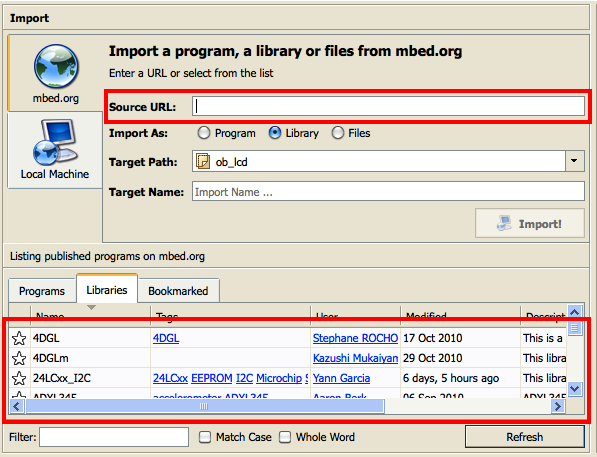This screenshot has height=457, width=597.
Task: Open the Bookmarked tab
Action: pyautogui.click(x=178, y=291)
